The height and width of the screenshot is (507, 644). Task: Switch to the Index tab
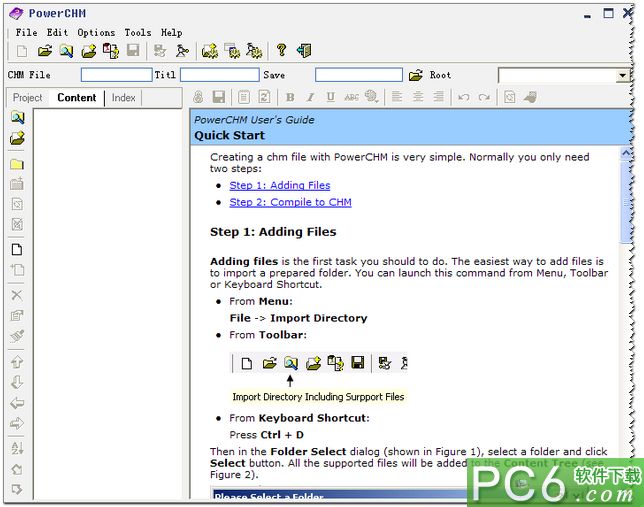coord(124,98)
